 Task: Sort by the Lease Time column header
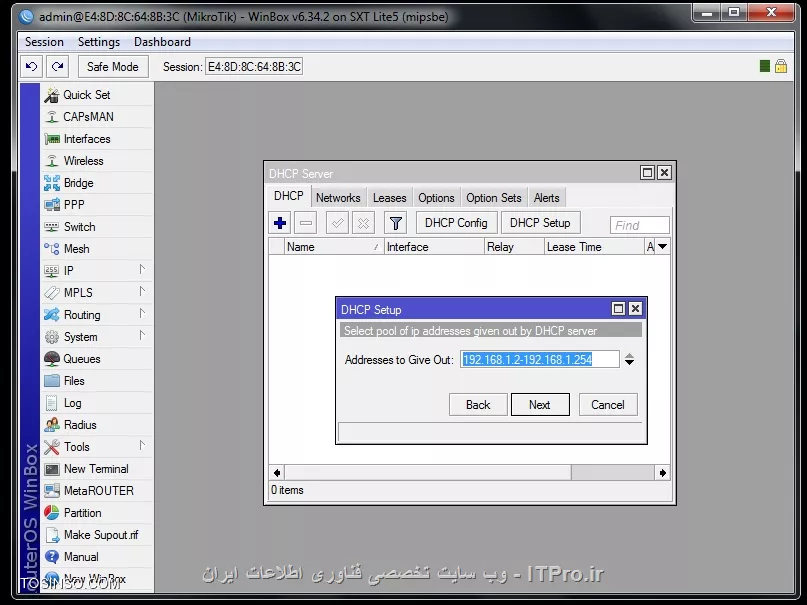pyautogui.click(x=593, y=247)
